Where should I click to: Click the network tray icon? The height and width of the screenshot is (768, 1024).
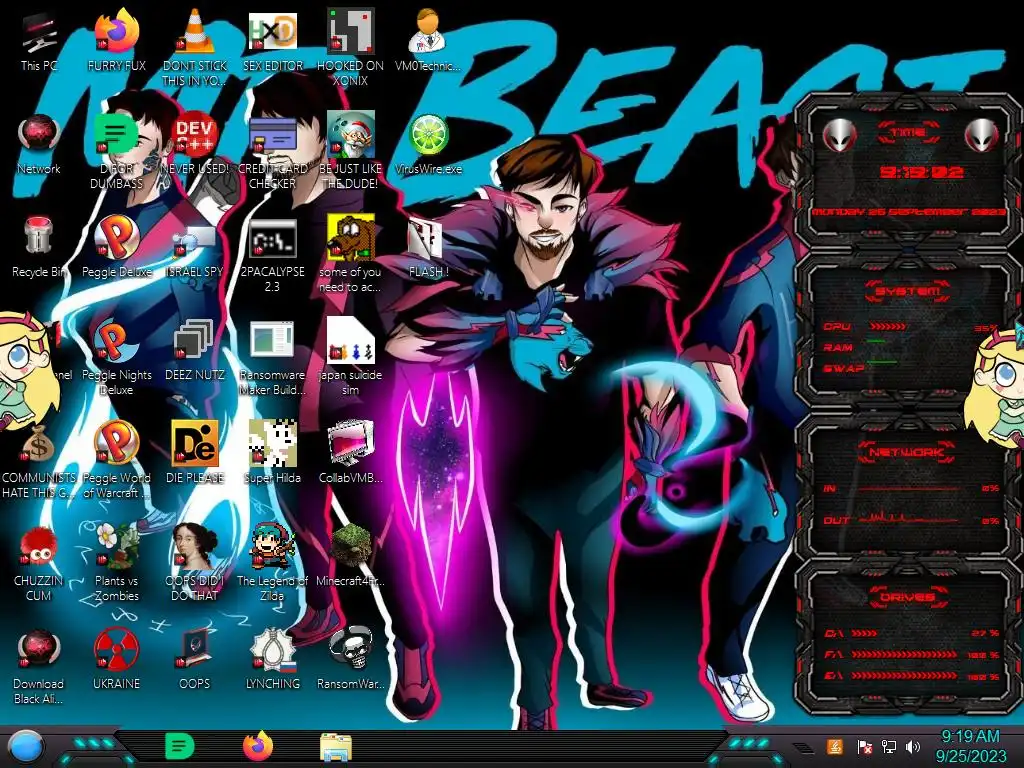(x=889, y=746)
